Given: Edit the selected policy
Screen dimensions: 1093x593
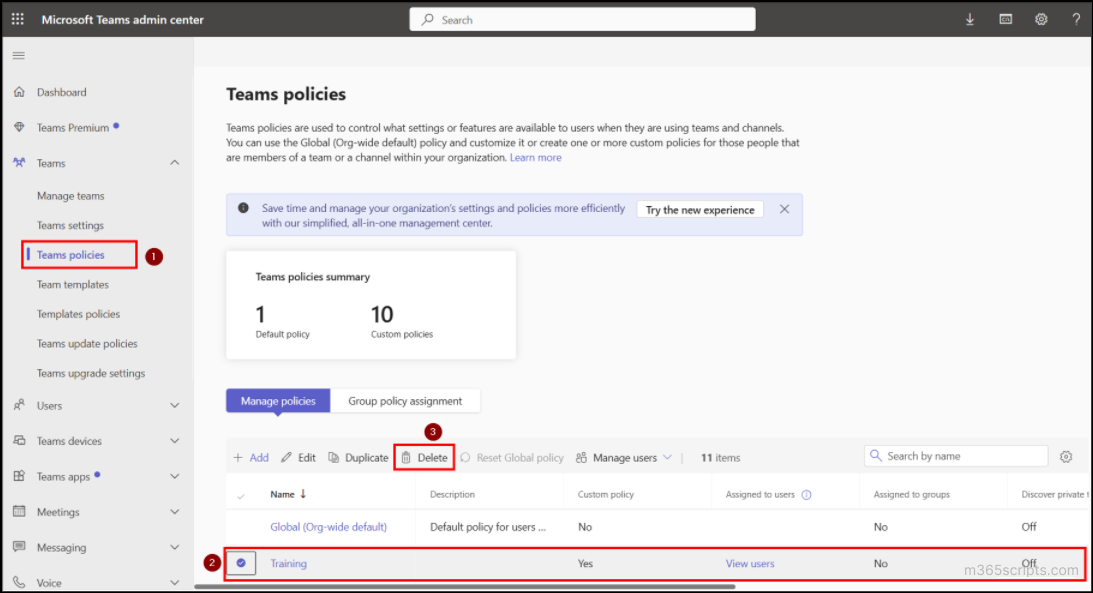Looking at the screenshot, I should click(x=298, y=457).
